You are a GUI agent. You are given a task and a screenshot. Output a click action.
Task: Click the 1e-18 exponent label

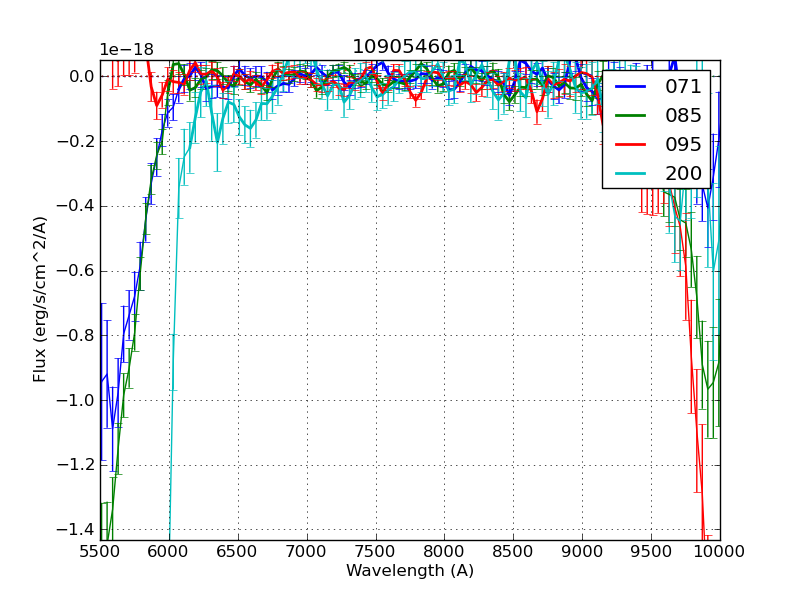point(126,50)
